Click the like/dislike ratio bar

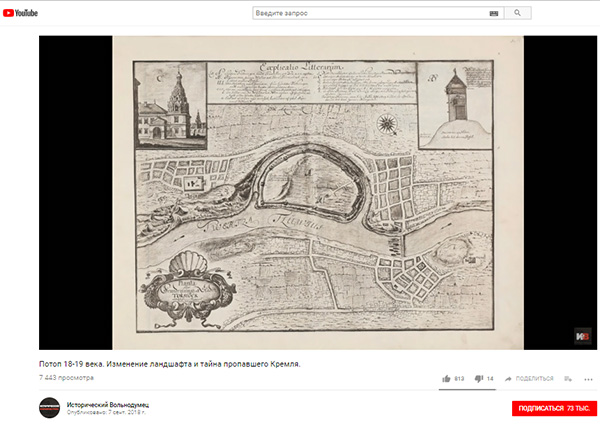467,390
